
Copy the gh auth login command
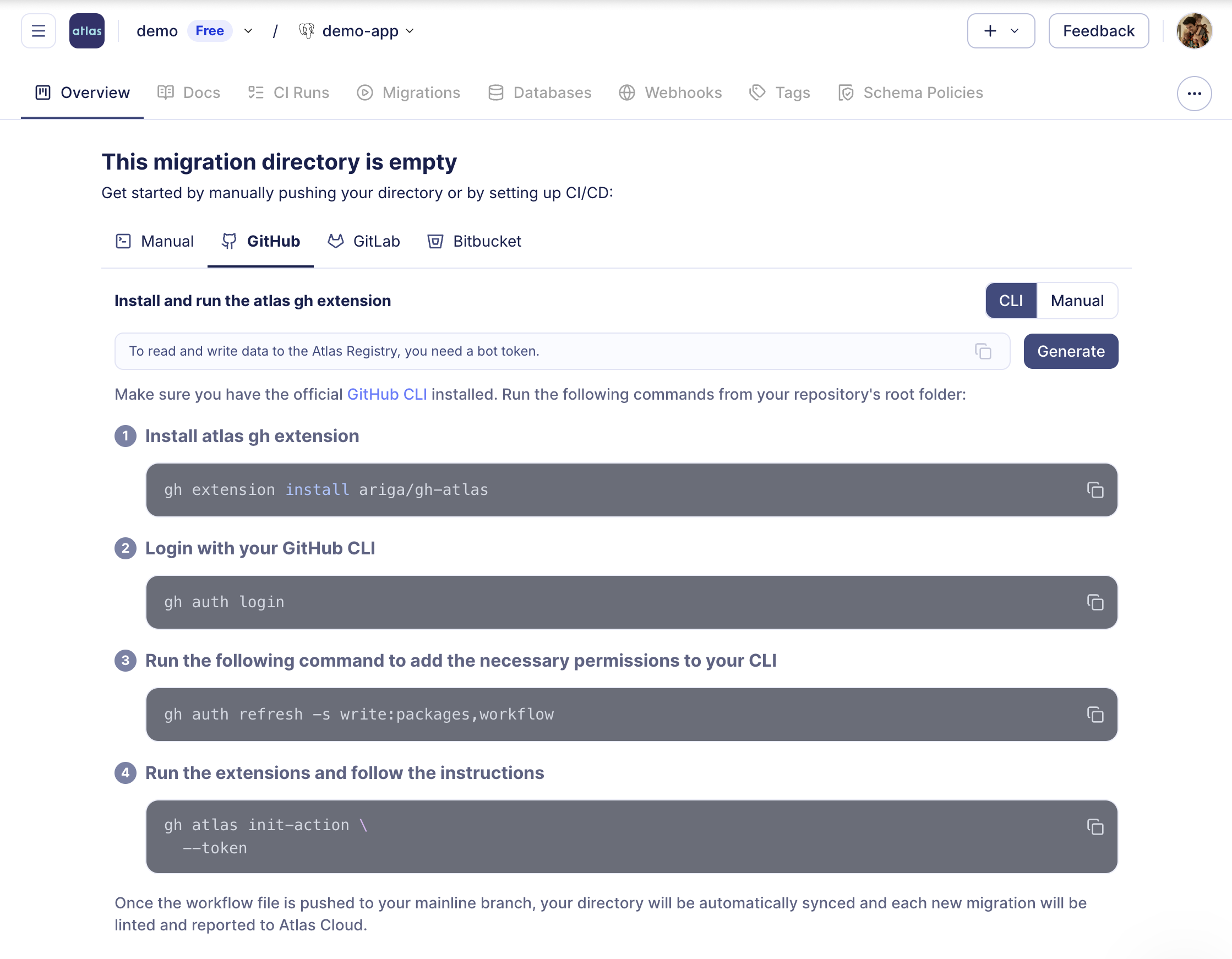click(1095, 602)
